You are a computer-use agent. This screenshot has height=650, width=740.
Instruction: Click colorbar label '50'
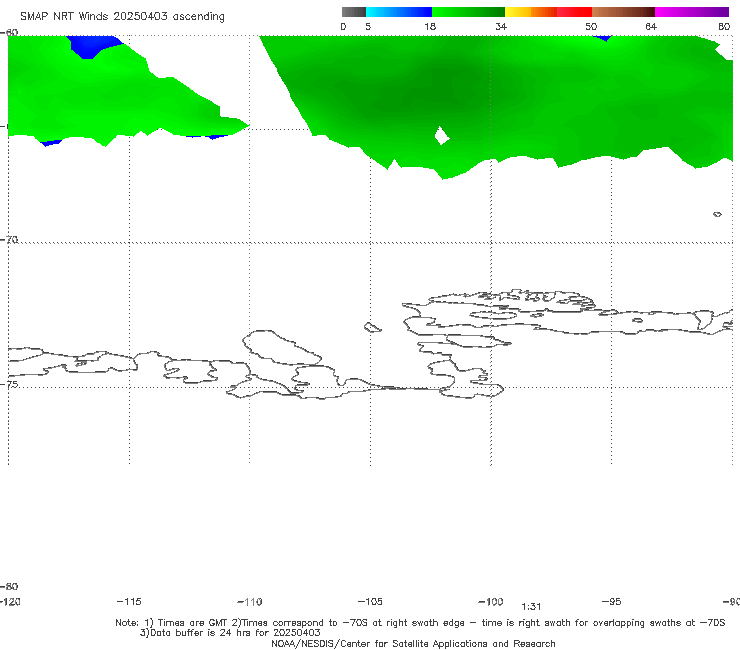tap(591, 26)
